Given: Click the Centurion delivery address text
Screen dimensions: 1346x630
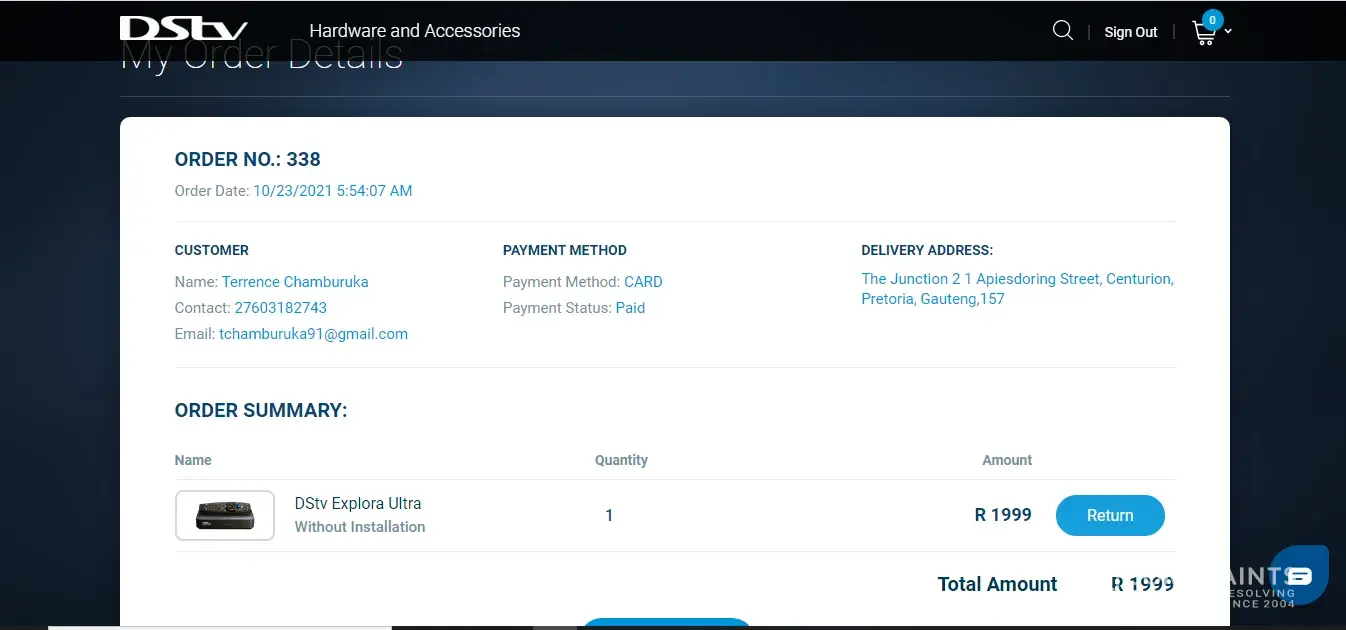Looking at the screenshot, I should coord(1016,289).
